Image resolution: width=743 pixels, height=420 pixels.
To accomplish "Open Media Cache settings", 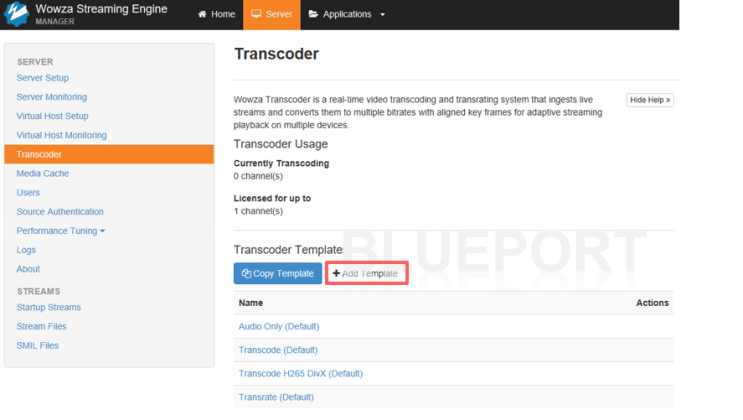I will pyautogui.click(x=43, y=173).
